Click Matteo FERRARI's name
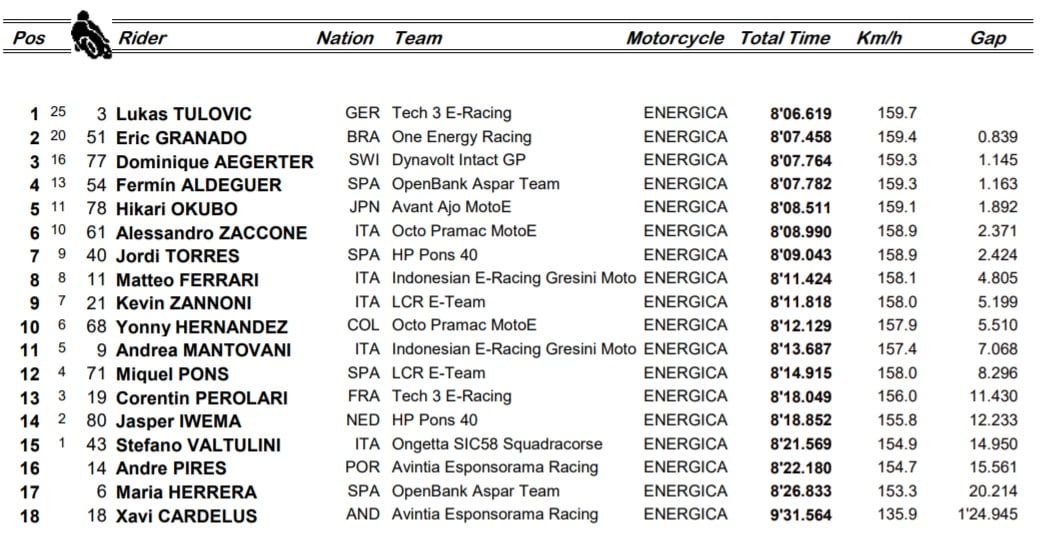Viewport: 1041px width, 539px height. pyautogui.click(x=187, y=280)
